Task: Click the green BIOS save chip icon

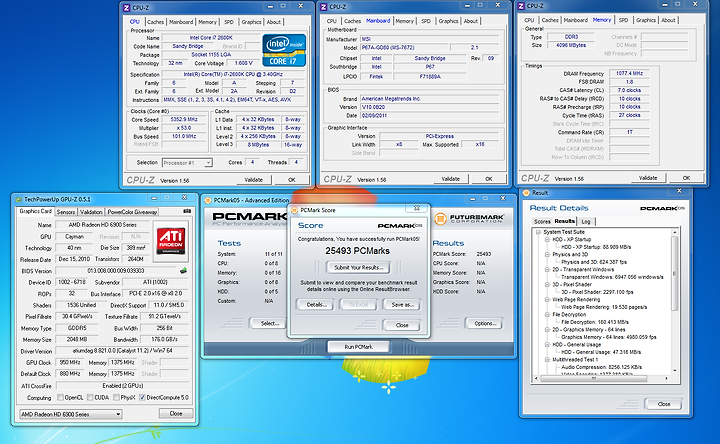Action: [183, 271]
